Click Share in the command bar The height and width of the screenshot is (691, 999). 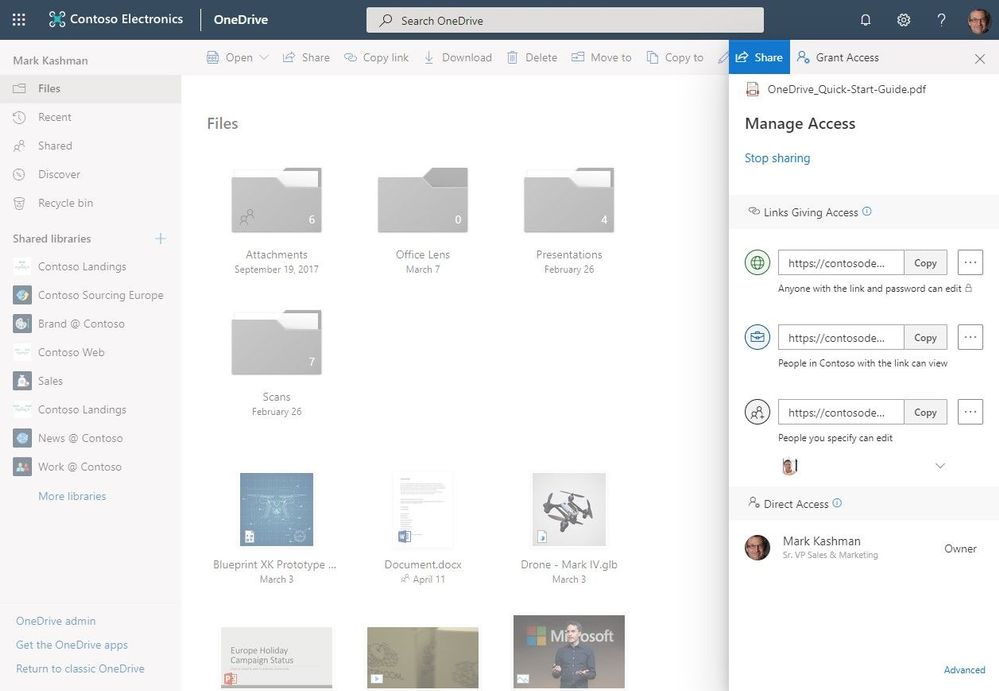306,57
